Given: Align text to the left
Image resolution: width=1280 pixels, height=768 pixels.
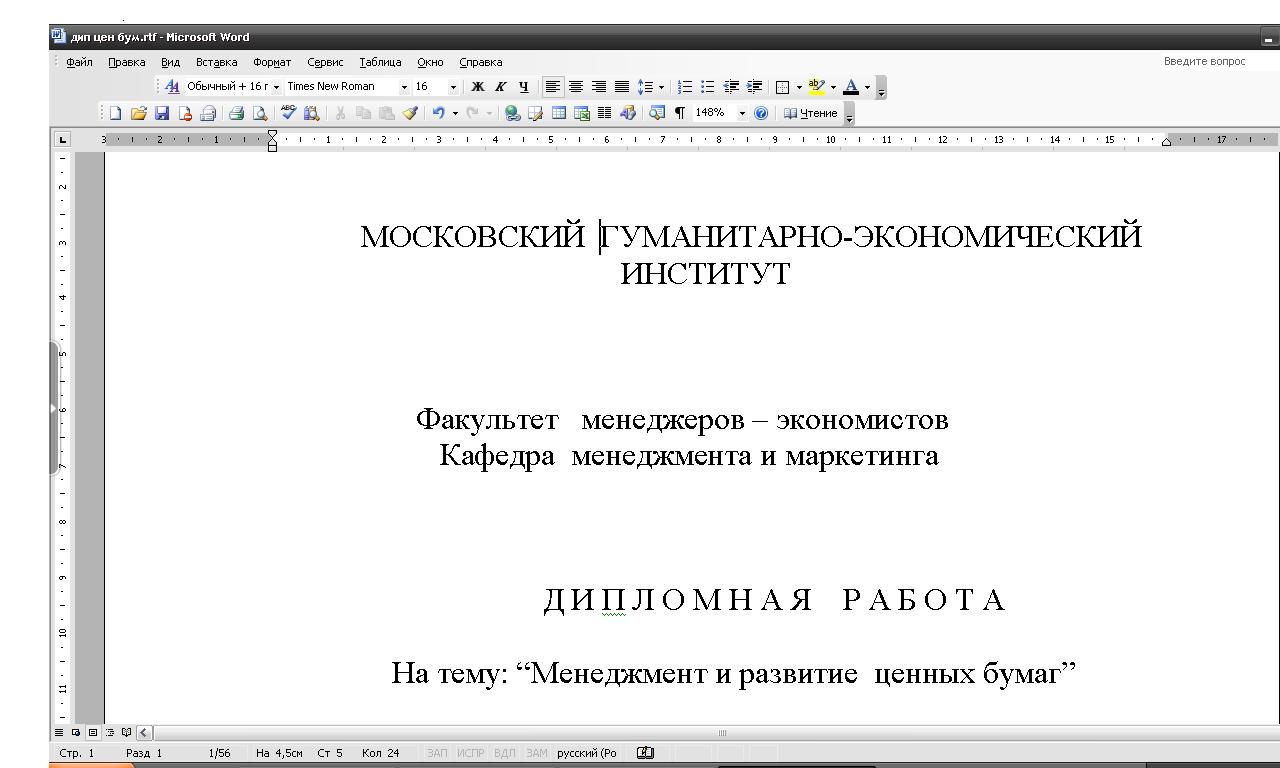Looking at the screenshot, I should 553,87.
